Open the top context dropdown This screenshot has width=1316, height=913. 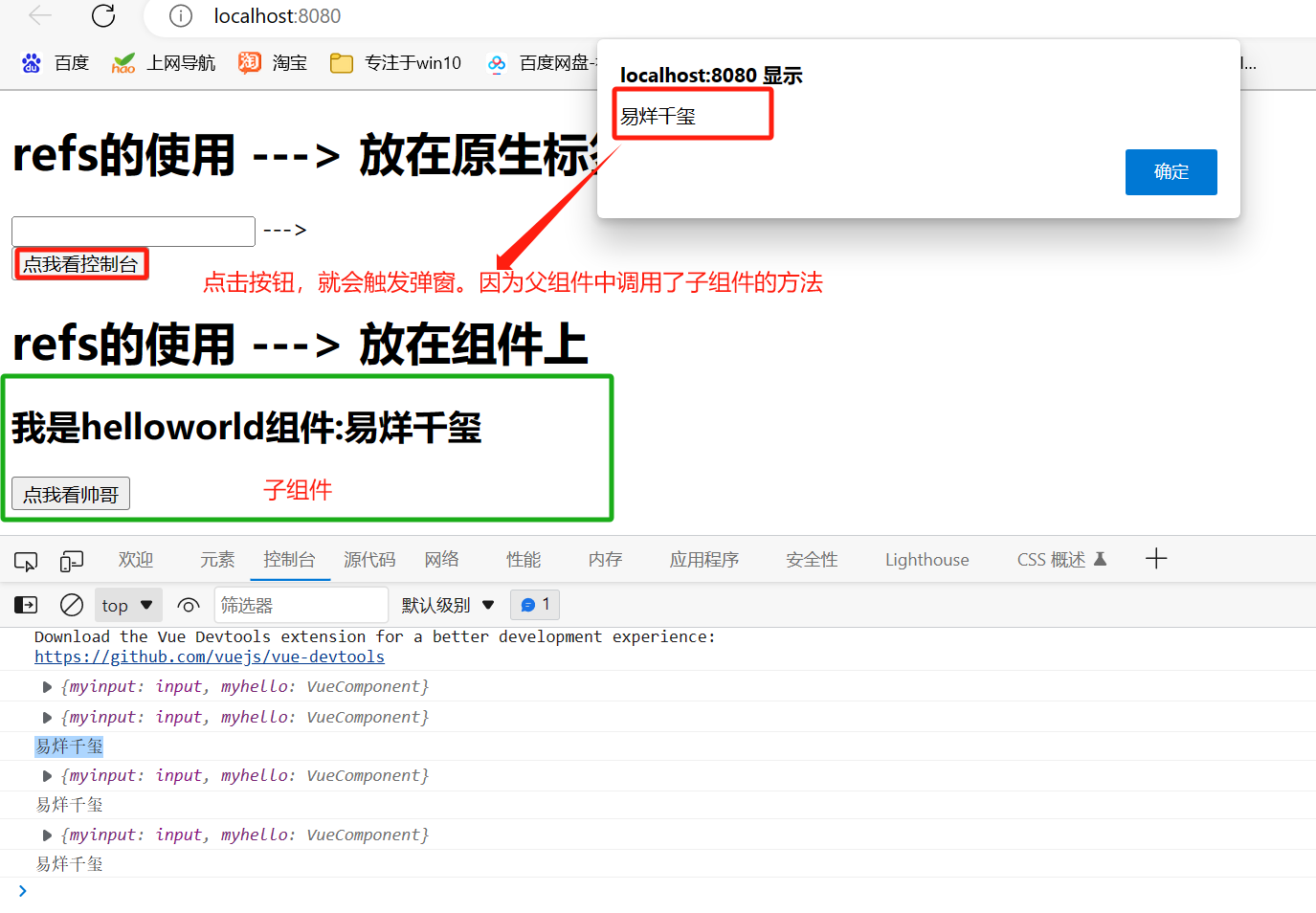click(128, 605)
